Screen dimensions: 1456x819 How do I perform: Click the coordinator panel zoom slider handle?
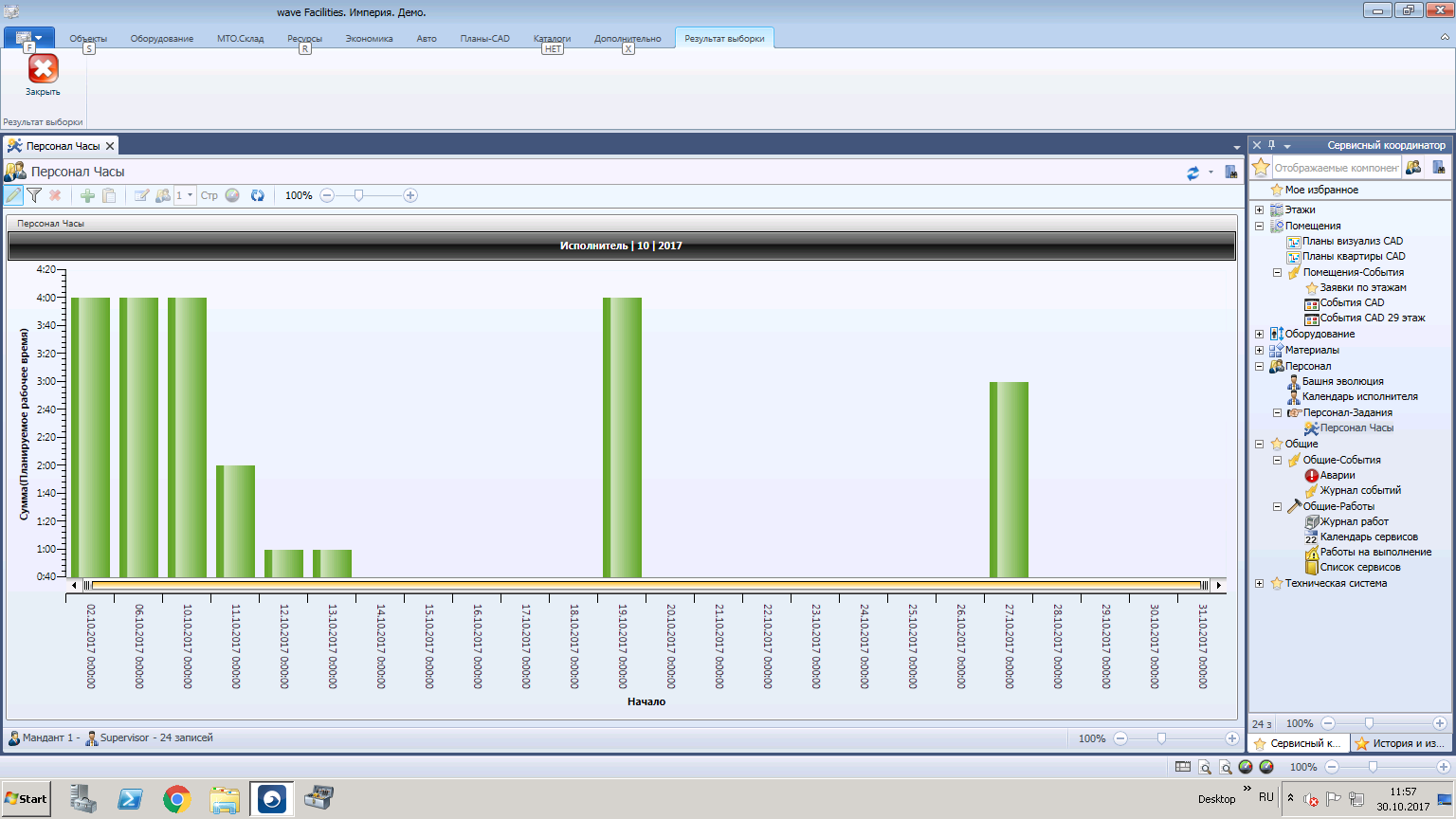pyautogui.click(x=1369, y=723)
